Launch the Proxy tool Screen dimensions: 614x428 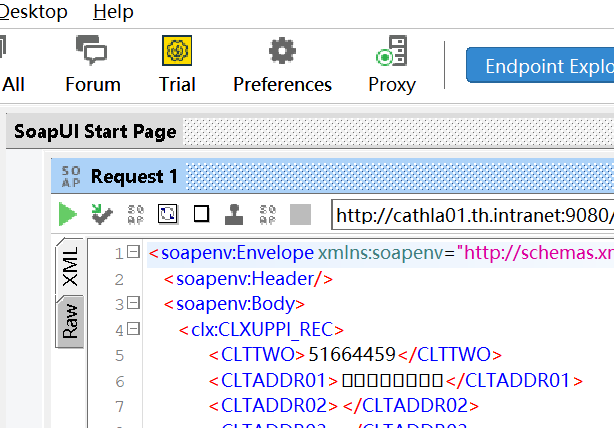click(391, 64)
